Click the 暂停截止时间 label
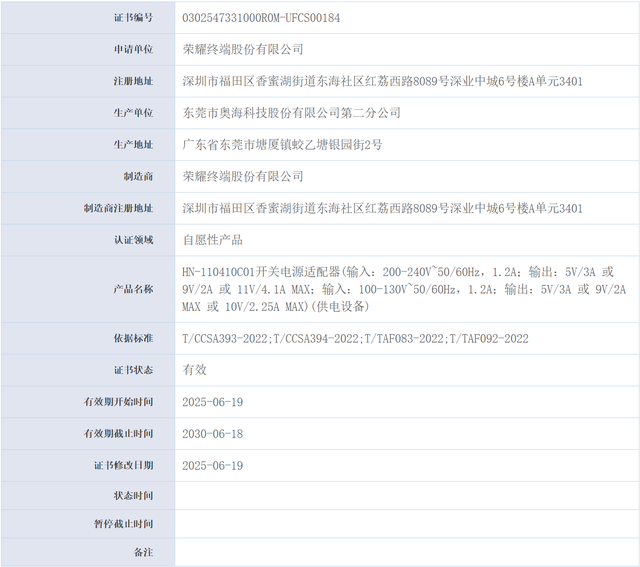The height and width of the screenshot is (567, 640). pos(124,524)
